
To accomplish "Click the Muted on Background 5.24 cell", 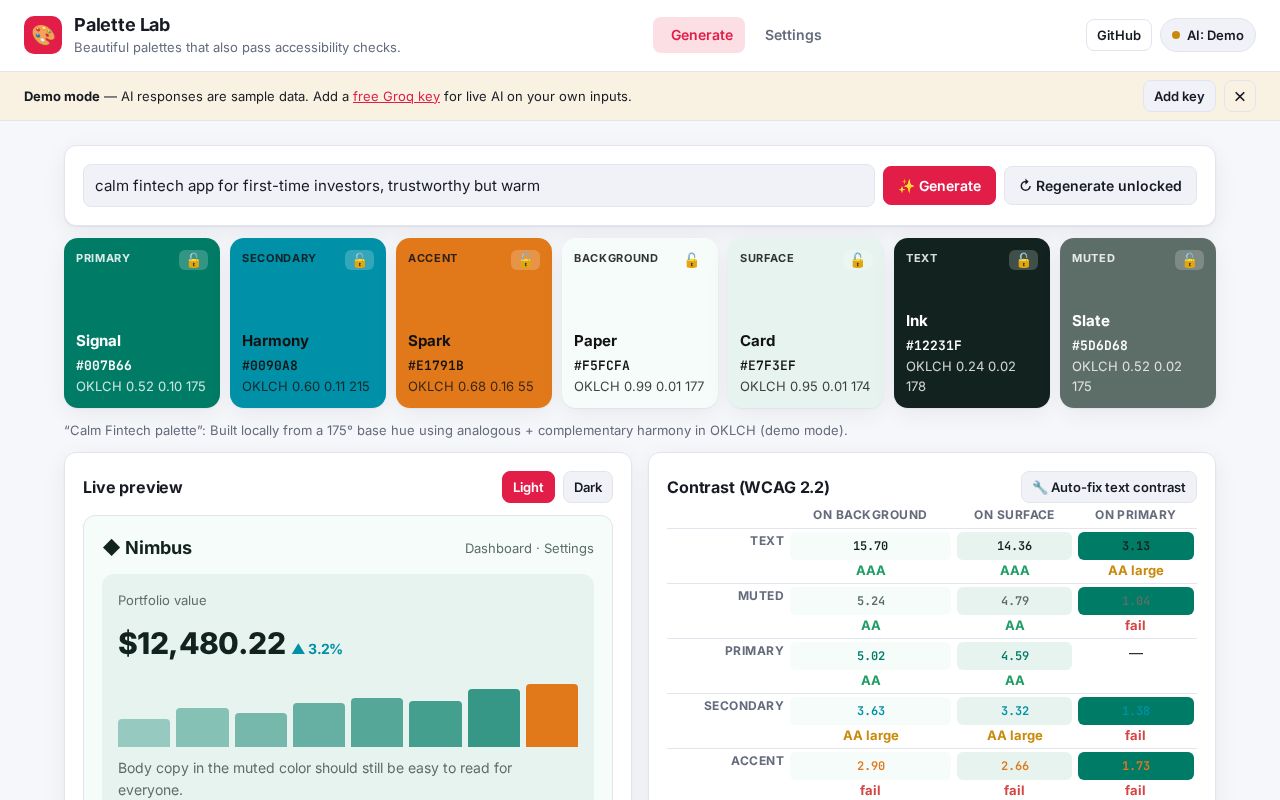I will [870, 601].
